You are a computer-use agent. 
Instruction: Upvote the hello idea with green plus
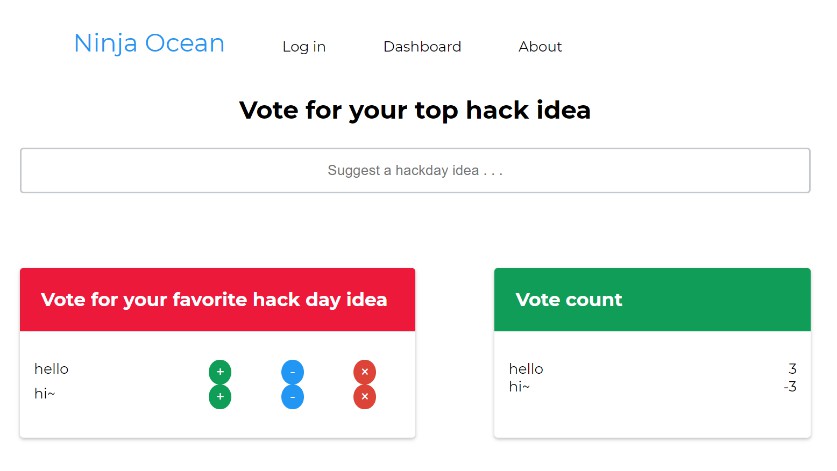pyautogui.click(x=220, y=372)
